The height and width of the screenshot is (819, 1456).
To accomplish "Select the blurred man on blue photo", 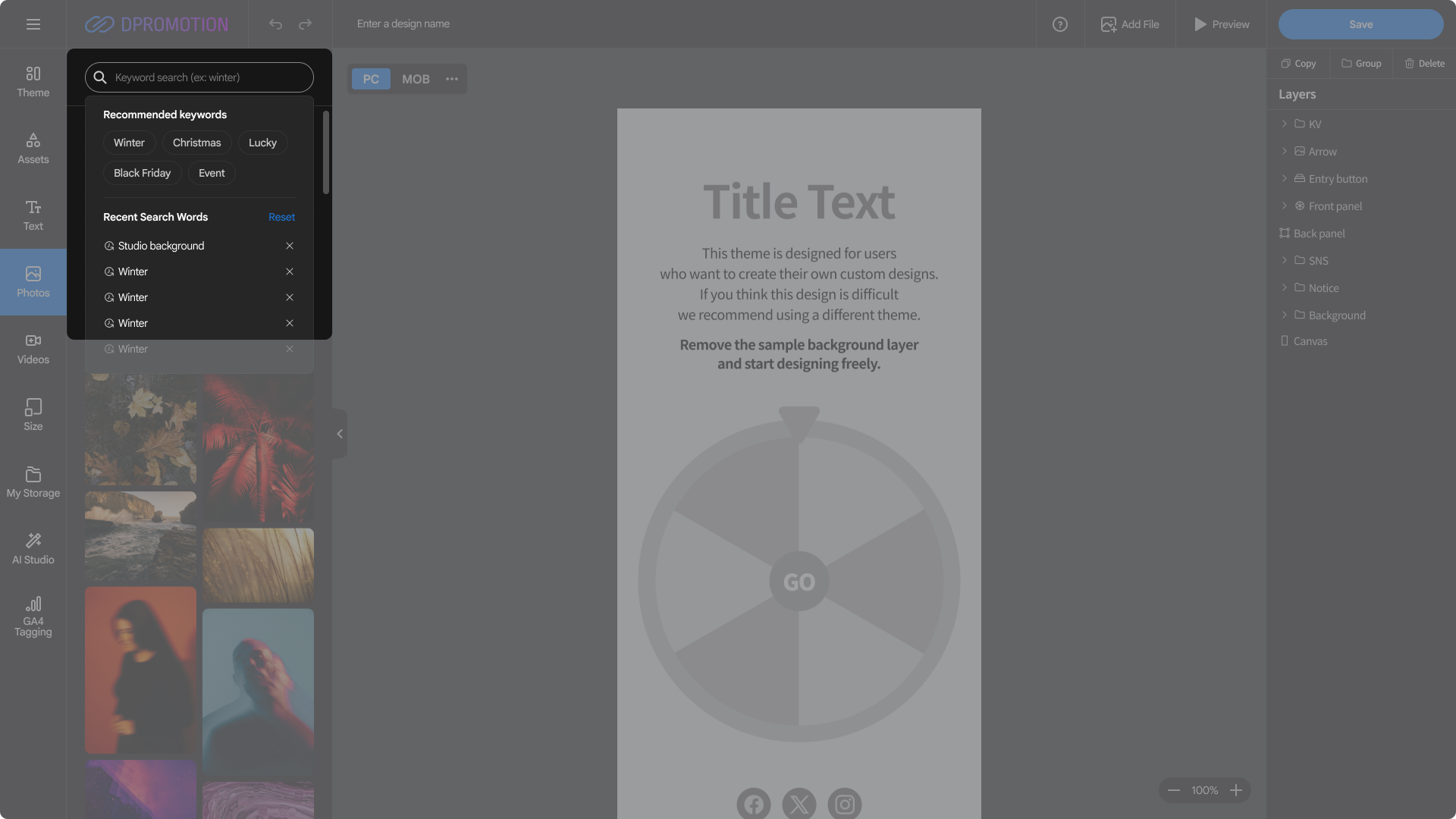I will (x=258, y=692).
